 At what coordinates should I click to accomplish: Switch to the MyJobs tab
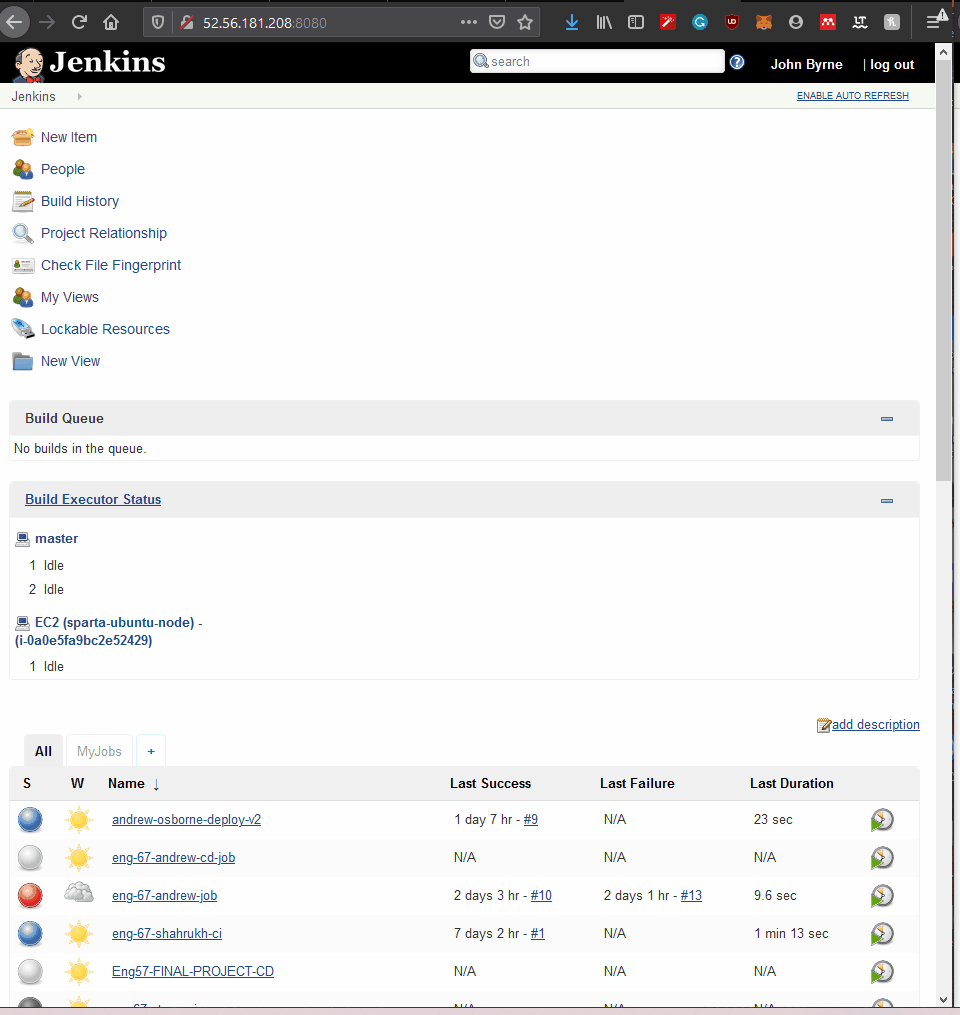99,751
